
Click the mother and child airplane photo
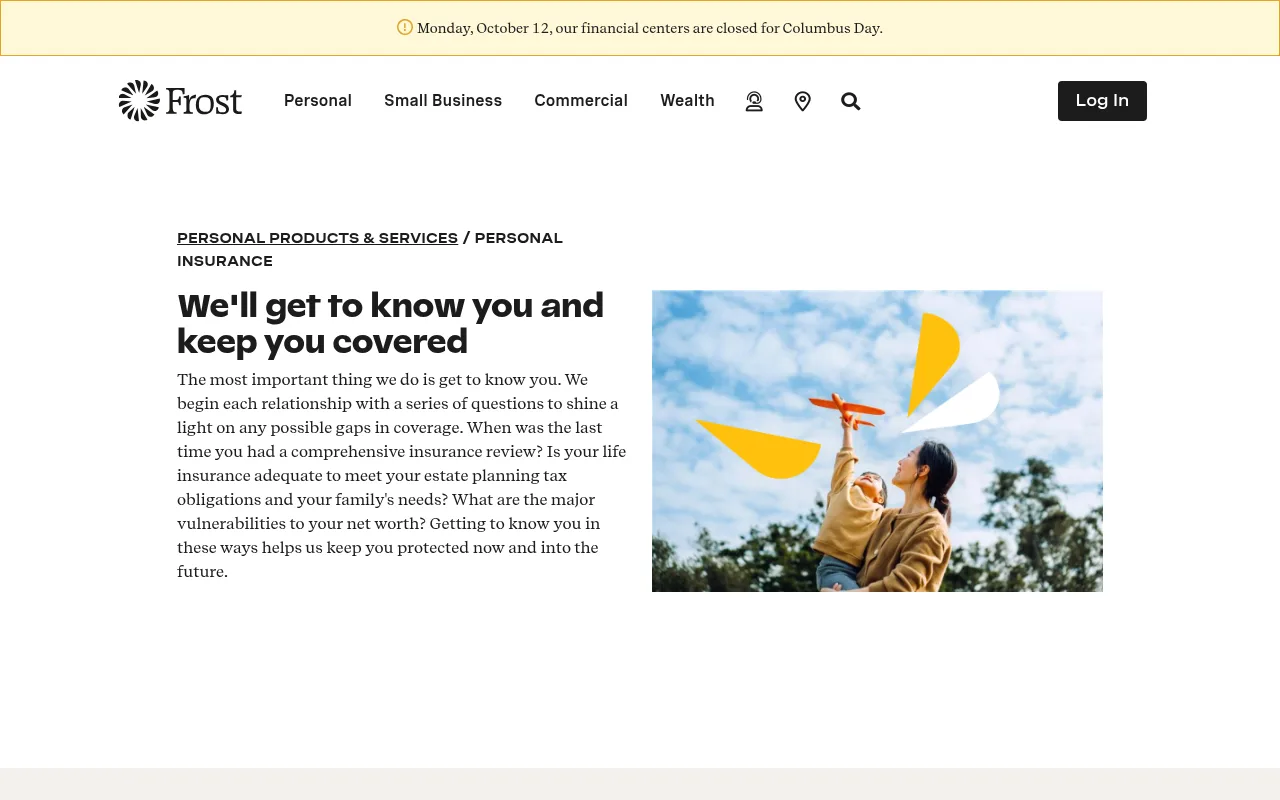pos(877,441)
